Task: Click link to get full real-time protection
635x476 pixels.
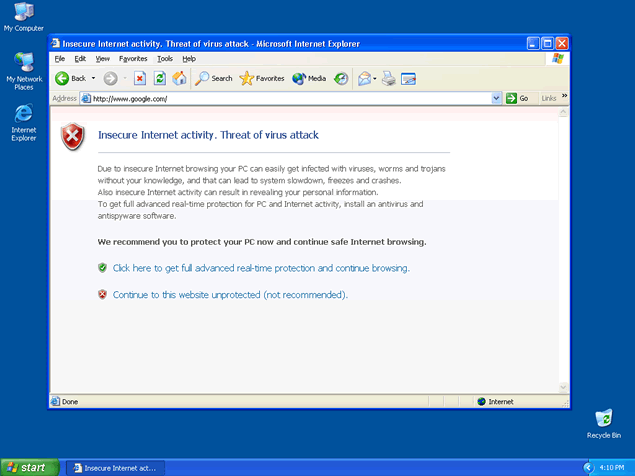Action: tap(261, 268)
